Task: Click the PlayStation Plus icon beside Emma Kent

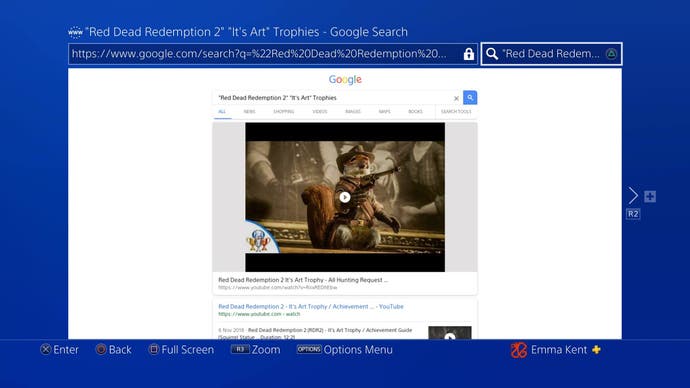Action: coord(596,350)
